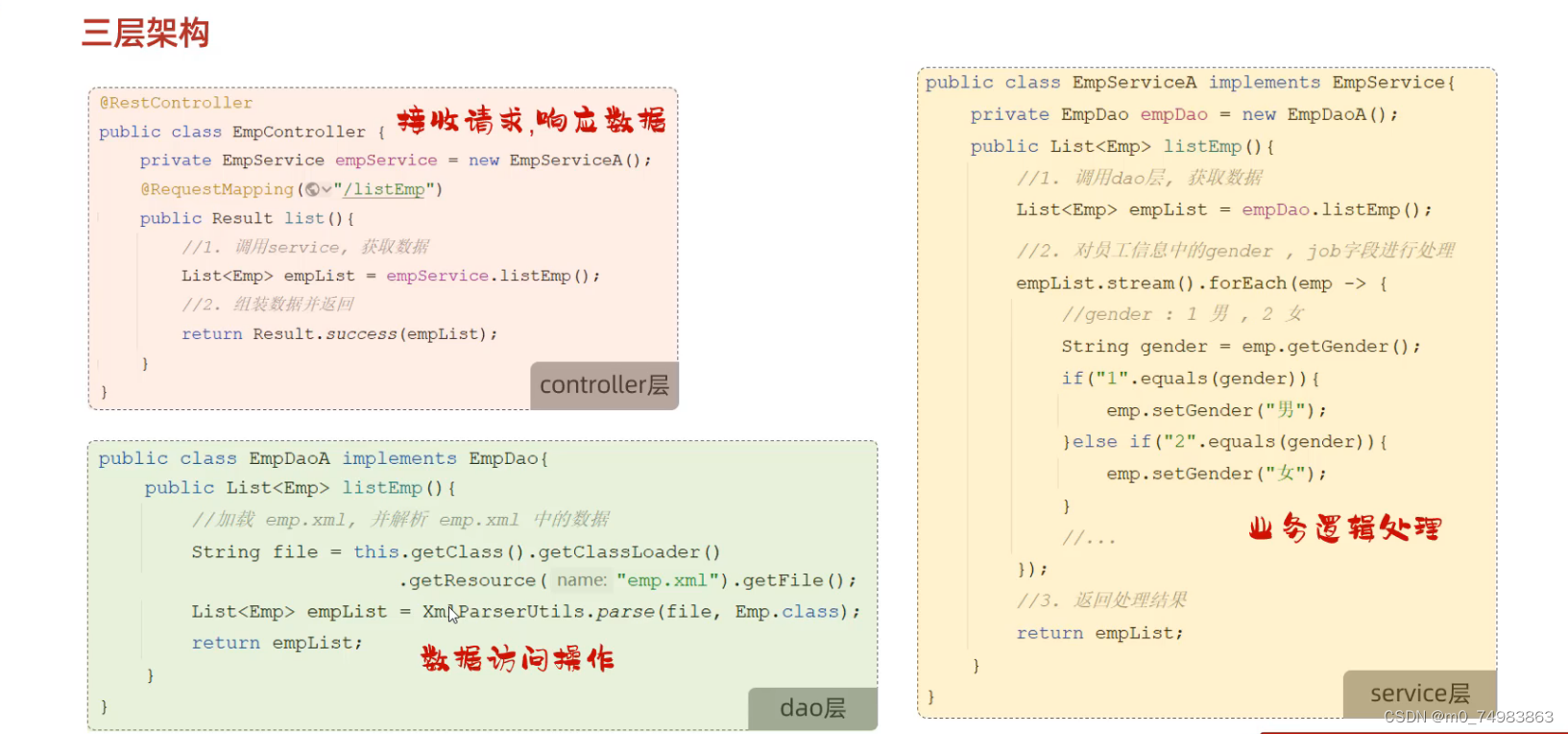This screenshot has width=1568, height=734.
Task: Click "public class EmpServiceA implements EmpService{" line
Action: pyautogui.click(x=1191, y=83)
